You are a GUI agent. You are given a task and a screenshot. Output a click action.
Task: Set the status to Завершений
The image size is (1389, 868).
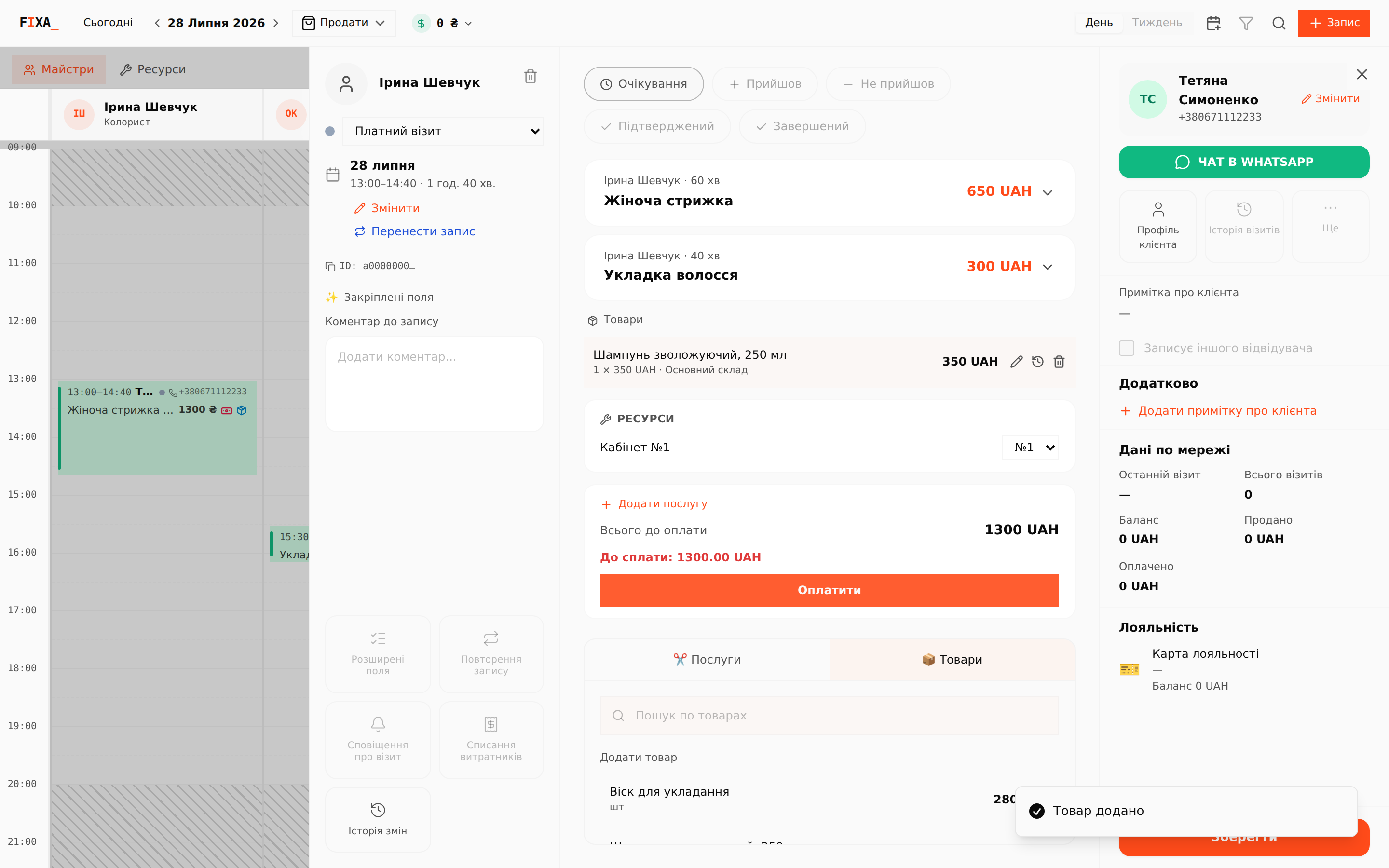click(x=803, y=126)
